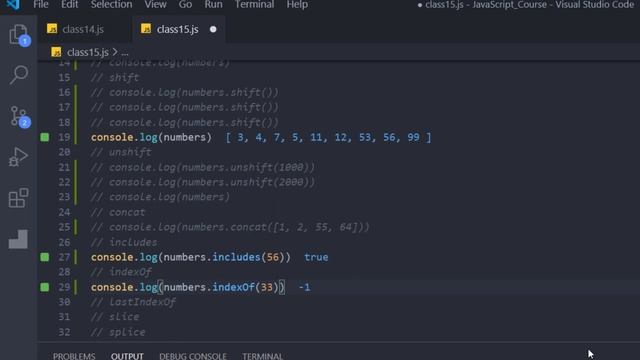Click the green marker on line 27
Screen dimensions: 640x360
(44, 257)
